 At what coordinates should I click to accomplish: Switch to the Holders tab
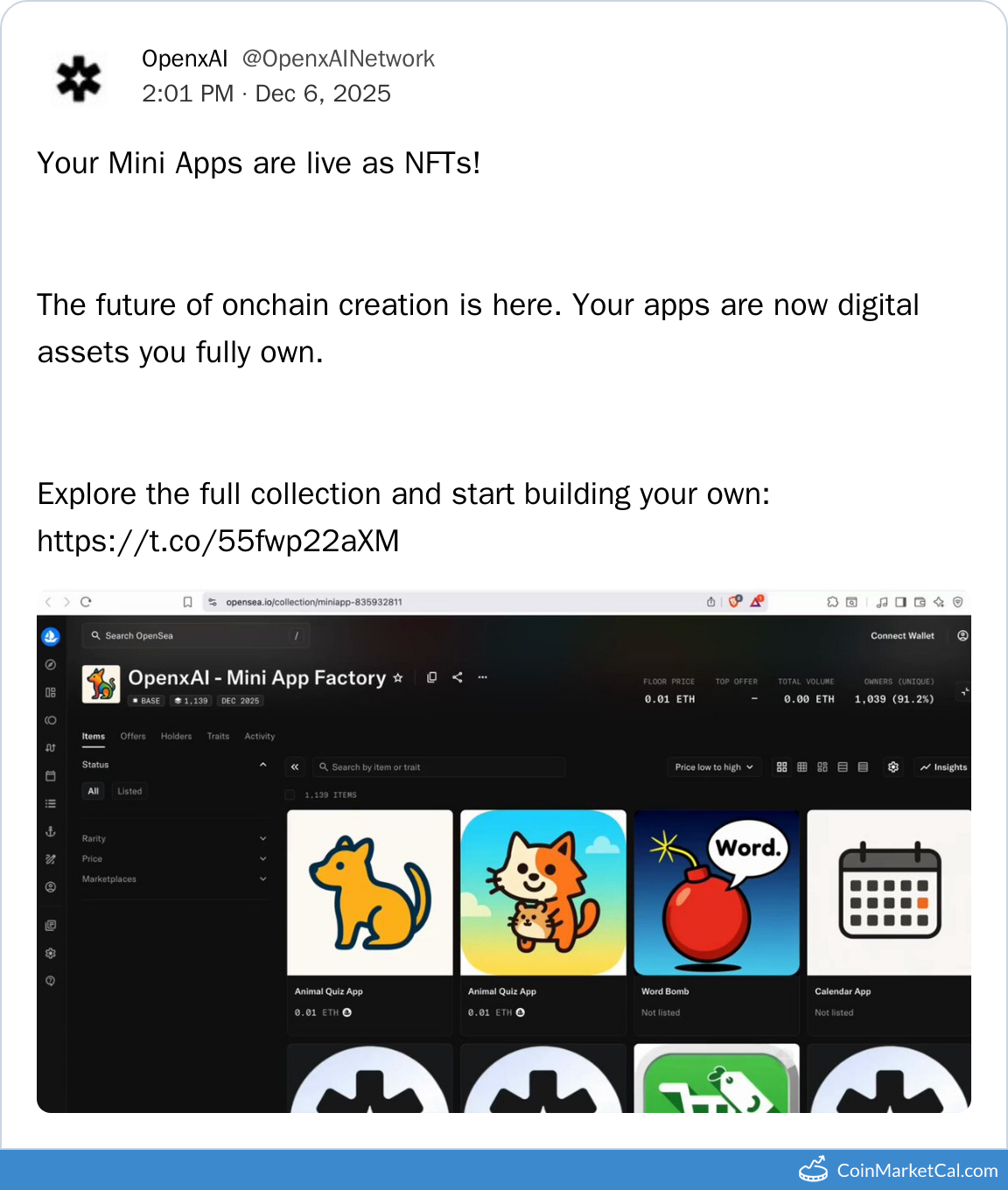pyautogui.click(x=176, y=737)
